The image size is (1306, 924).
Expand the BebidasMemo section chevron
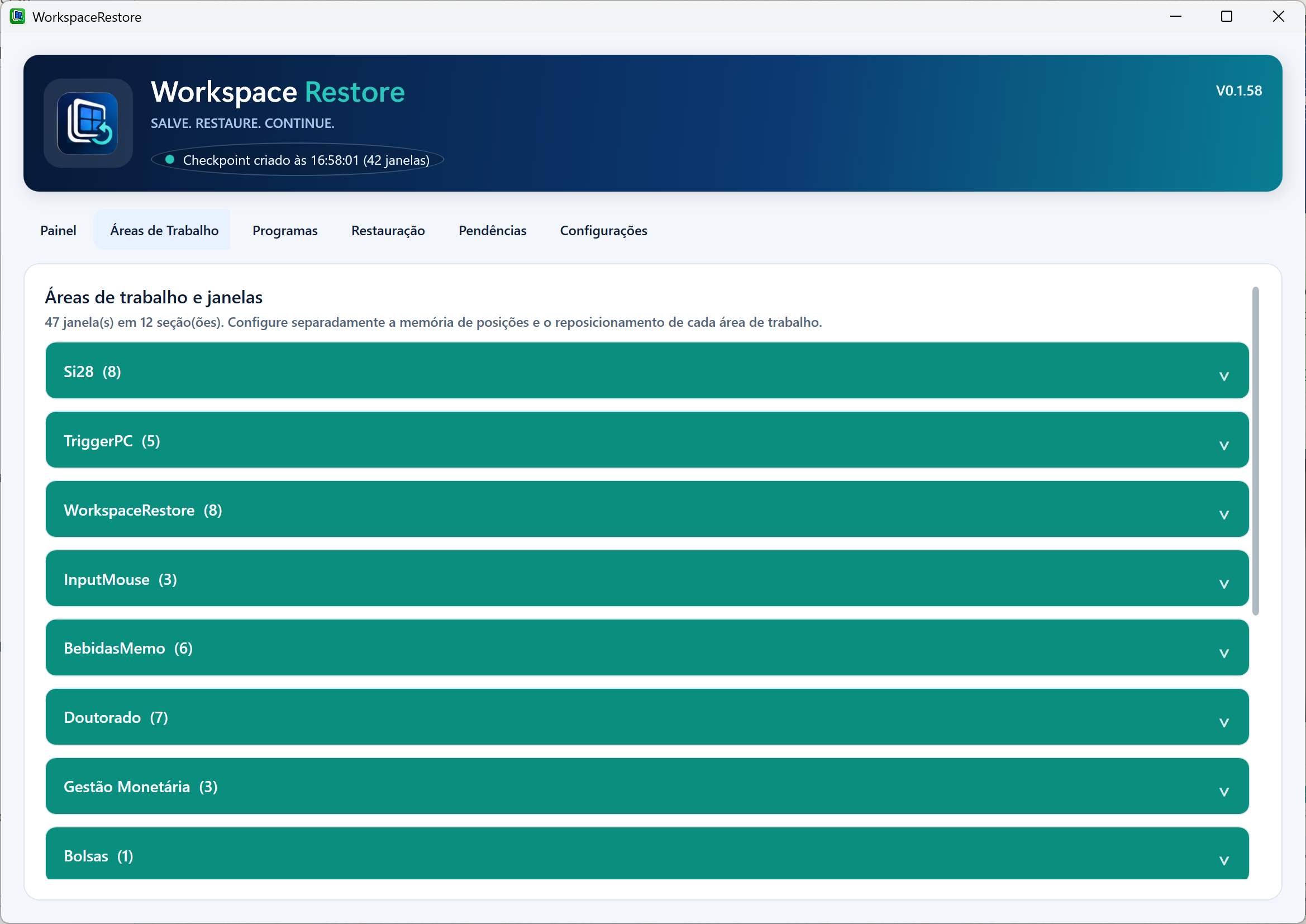coord(1223,652)
